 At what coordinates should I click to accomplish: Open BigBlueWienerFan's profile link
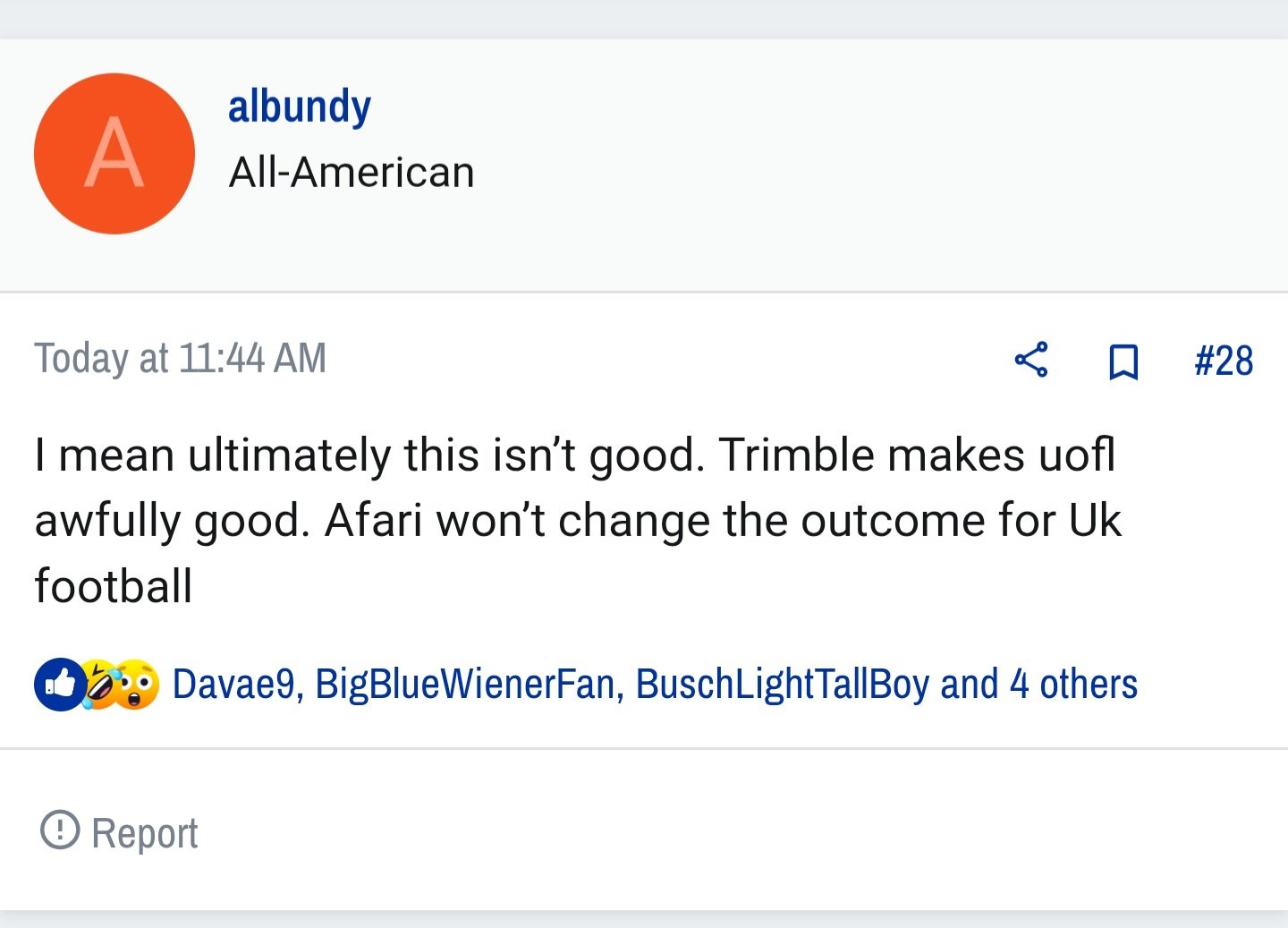tap(465, 685)
